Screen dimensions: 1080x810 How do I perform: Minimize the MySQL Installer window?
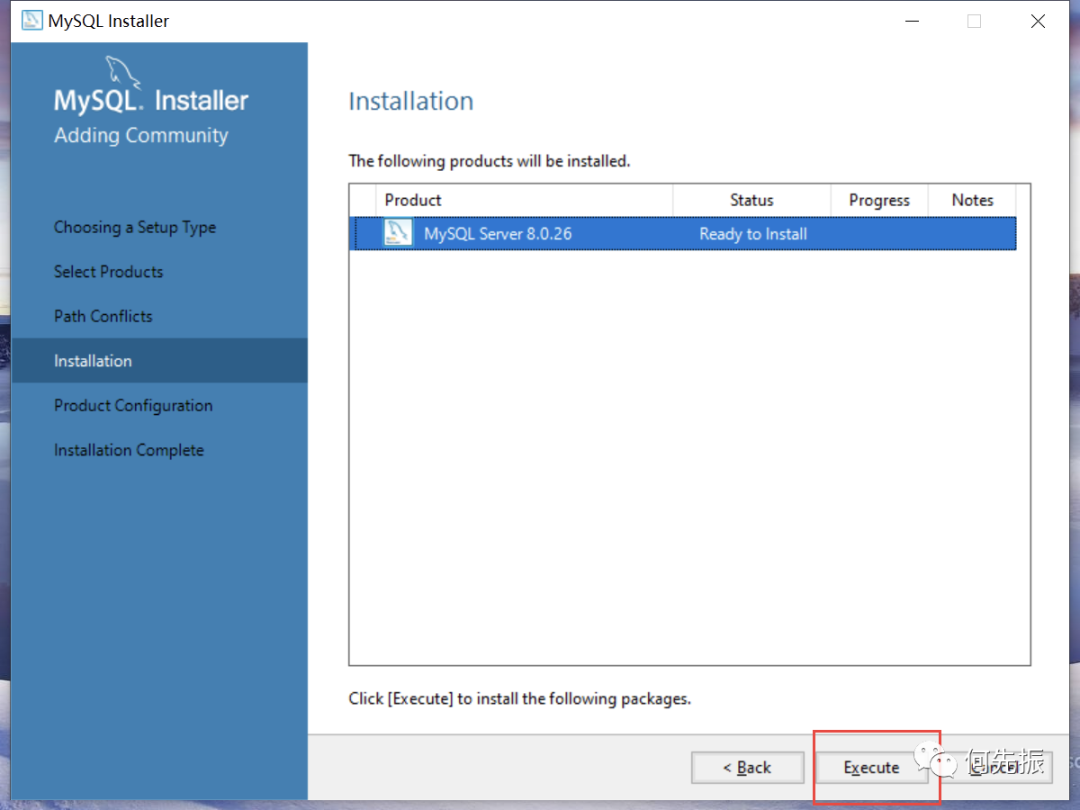pyautogui.click(x=912, y=21)
